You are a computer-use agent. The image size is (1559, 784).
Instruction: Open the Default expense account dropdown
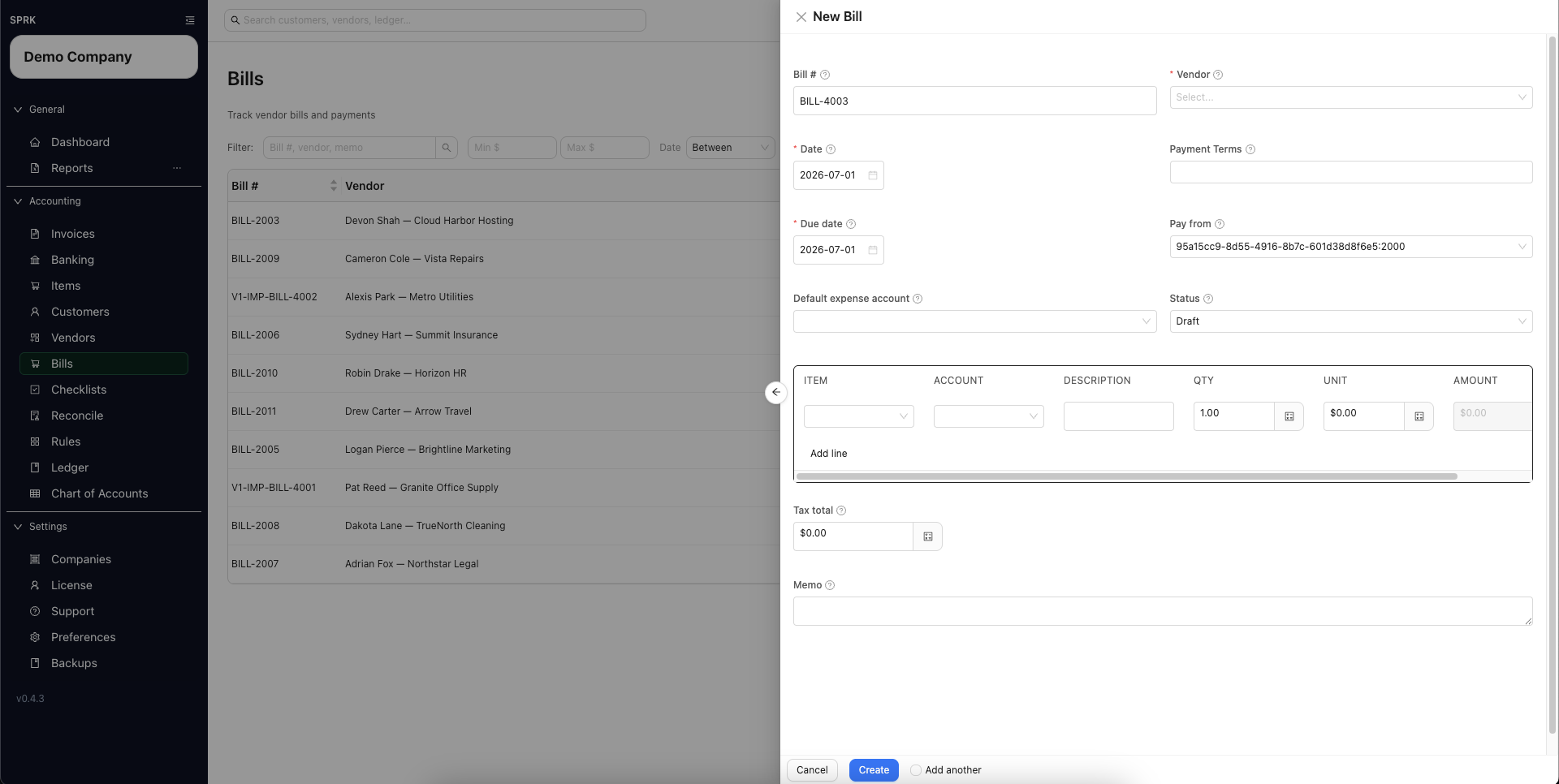[x=974, y=321]
